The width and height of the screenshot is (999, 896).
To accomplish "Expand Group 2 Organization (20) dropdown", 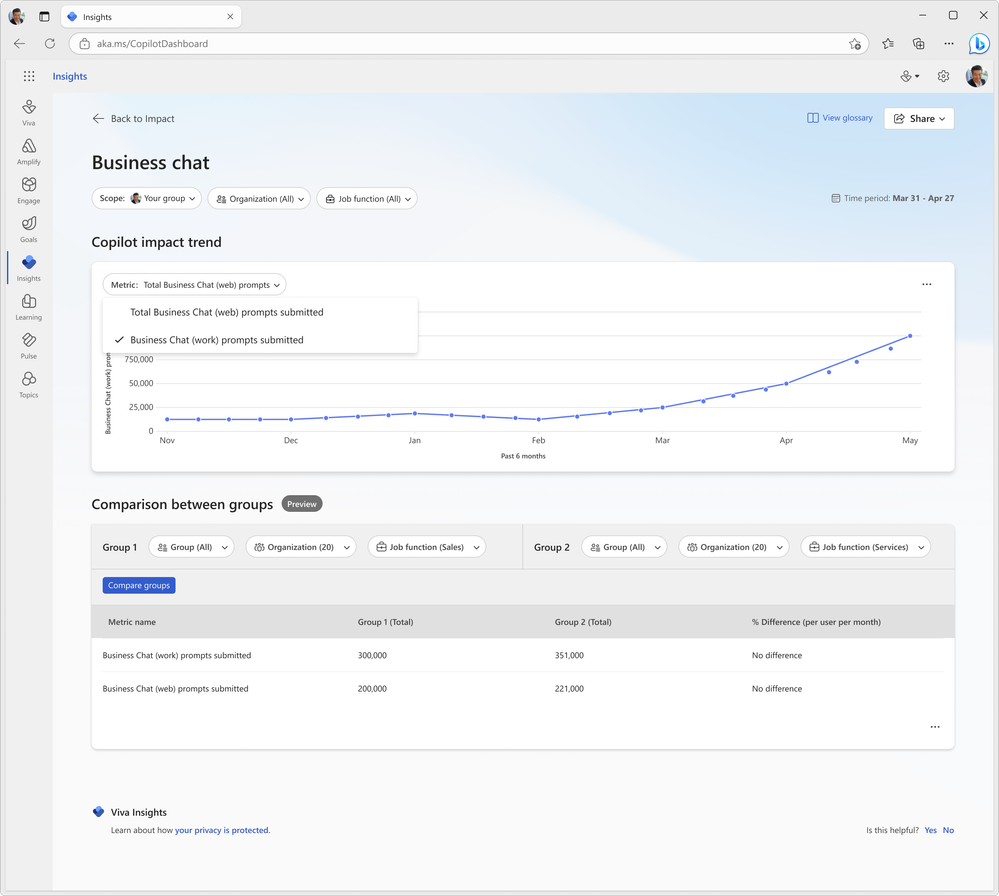I will [734, 547].
